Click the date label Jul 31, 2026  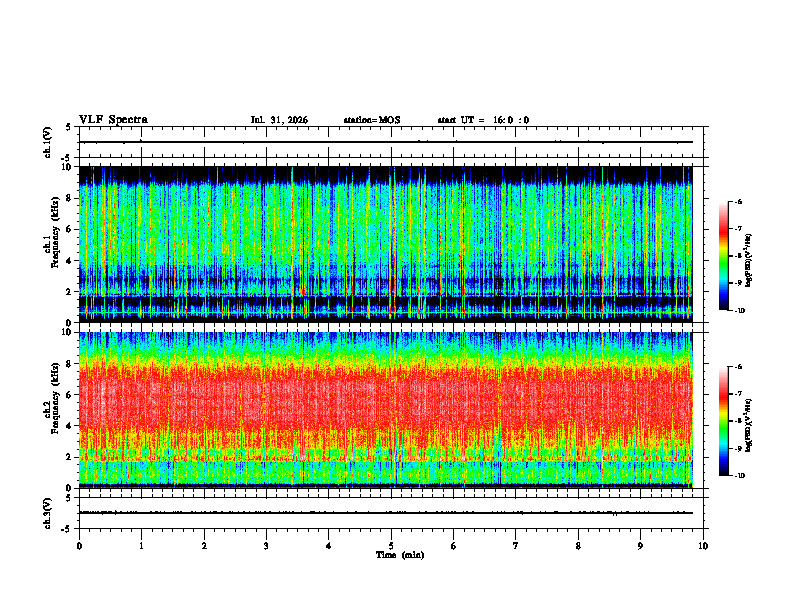coord(279,120)
